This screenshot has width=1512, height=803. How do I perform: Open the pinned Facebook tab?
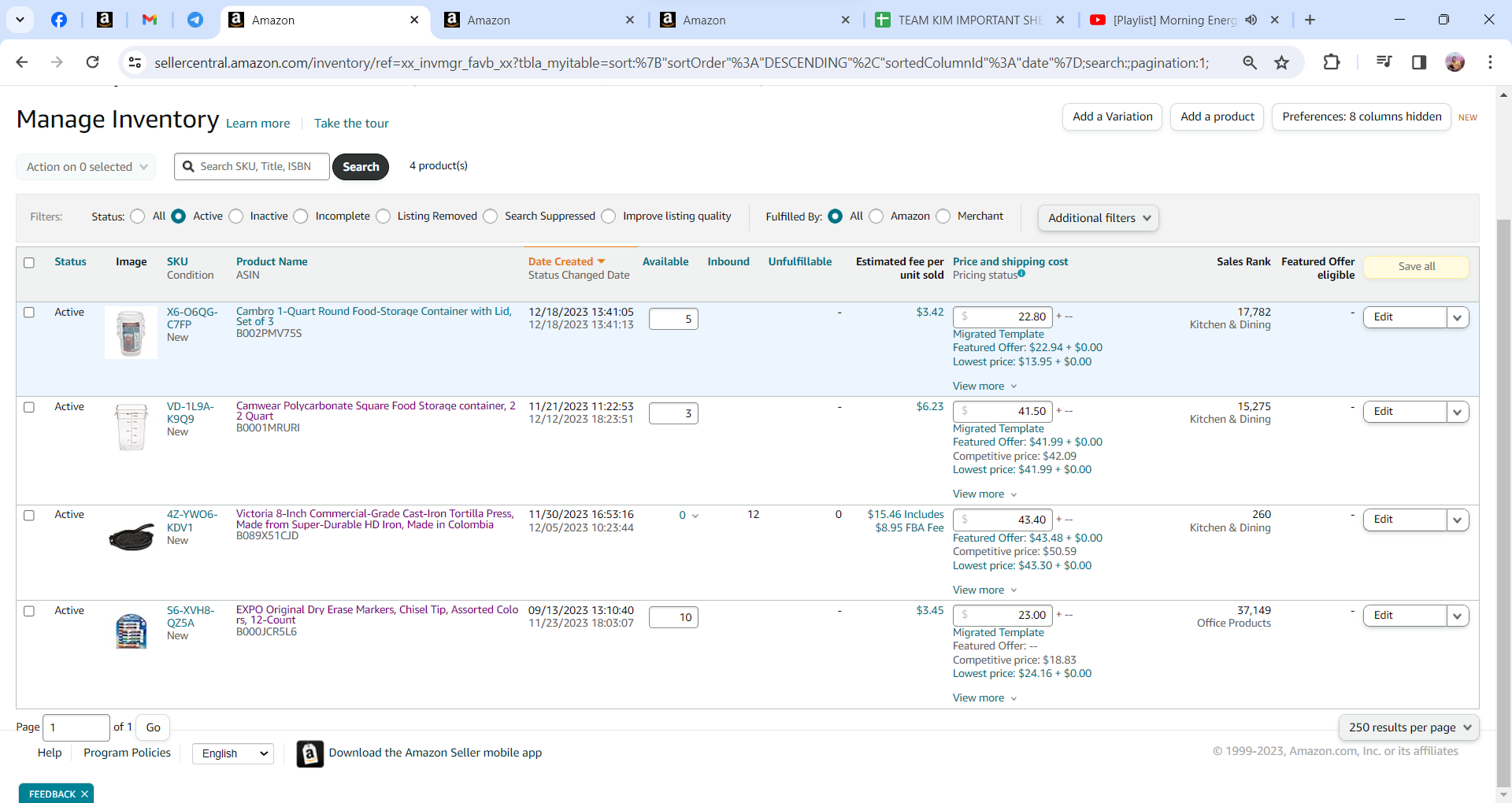[x=59, y=20]
